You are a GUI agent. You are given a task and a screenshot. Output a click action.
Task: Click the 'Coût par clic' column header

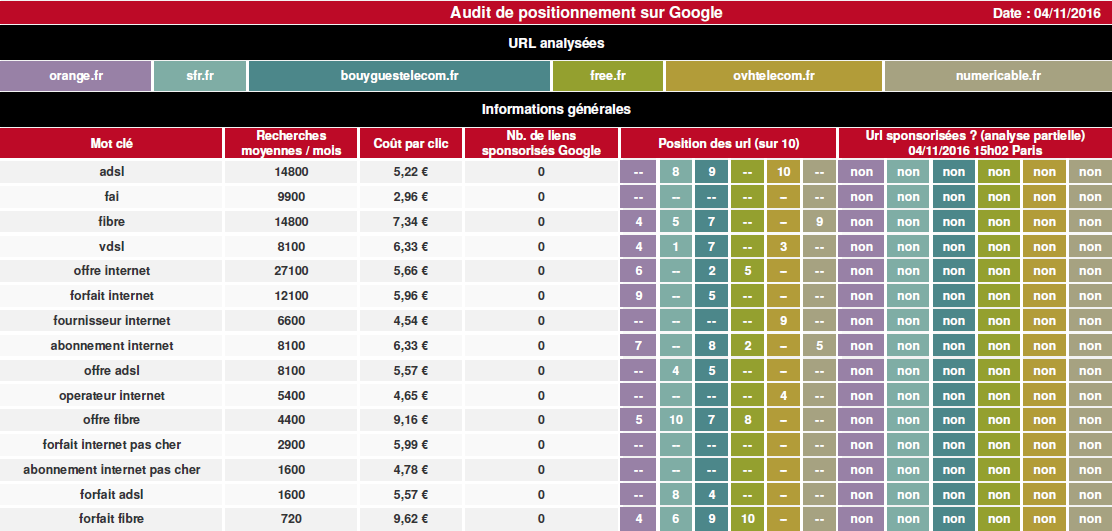coord(411,143)
